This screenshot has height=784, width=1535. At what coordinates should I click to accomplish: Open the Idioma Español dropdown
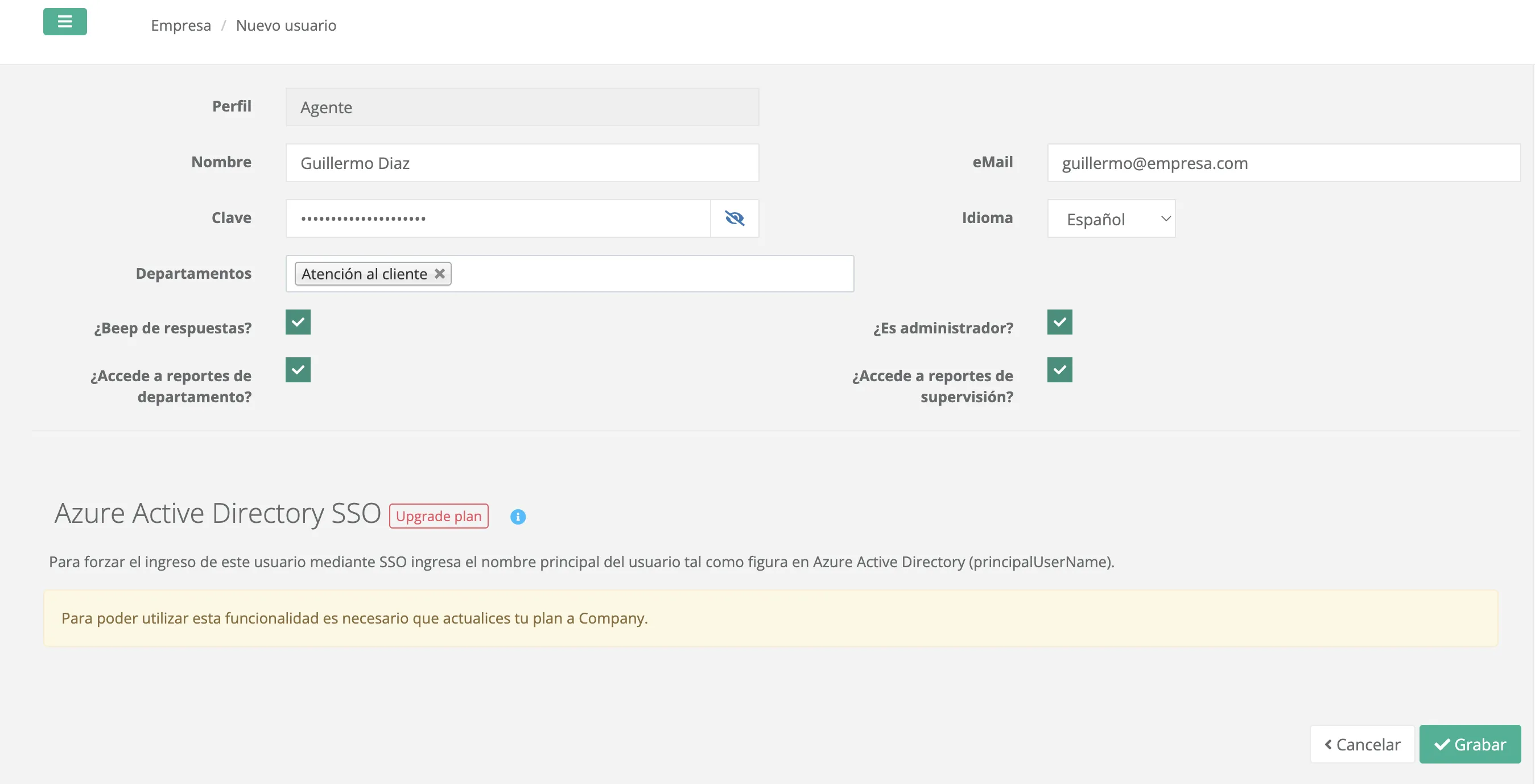coord(1111,218)
